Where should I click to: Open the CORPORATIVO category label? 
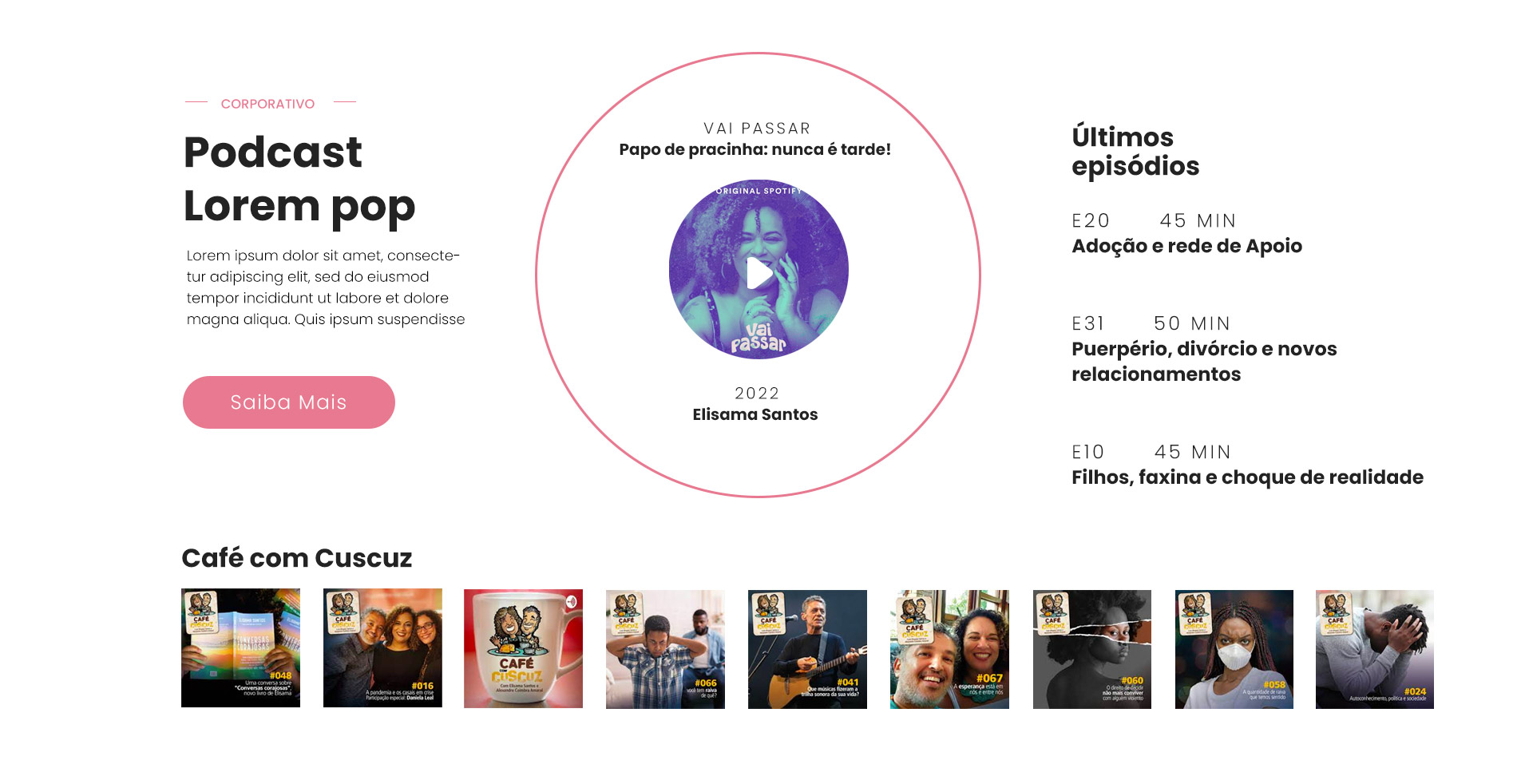(267, 104)
